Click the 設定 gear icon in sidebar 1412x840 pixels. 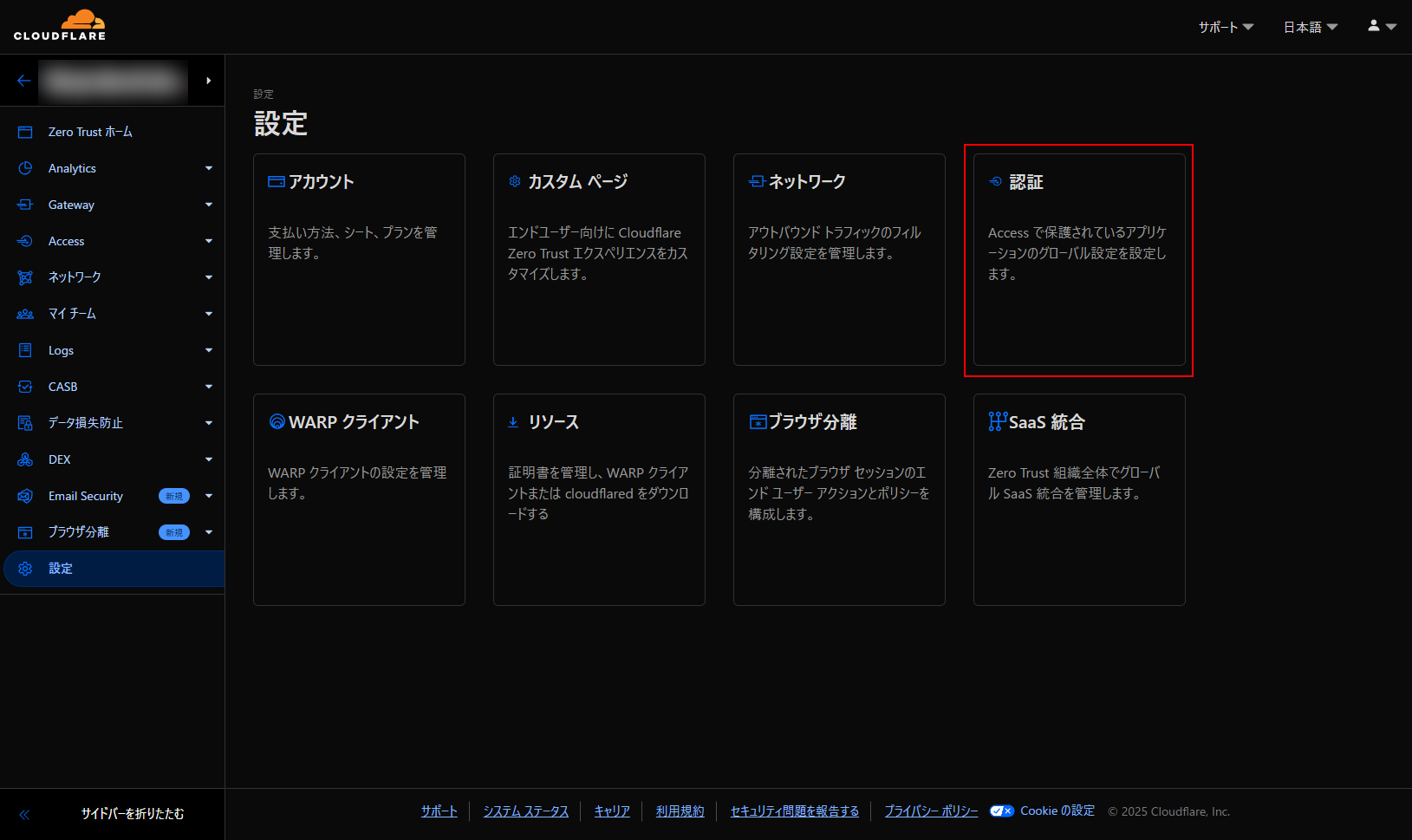pos(25,569)
